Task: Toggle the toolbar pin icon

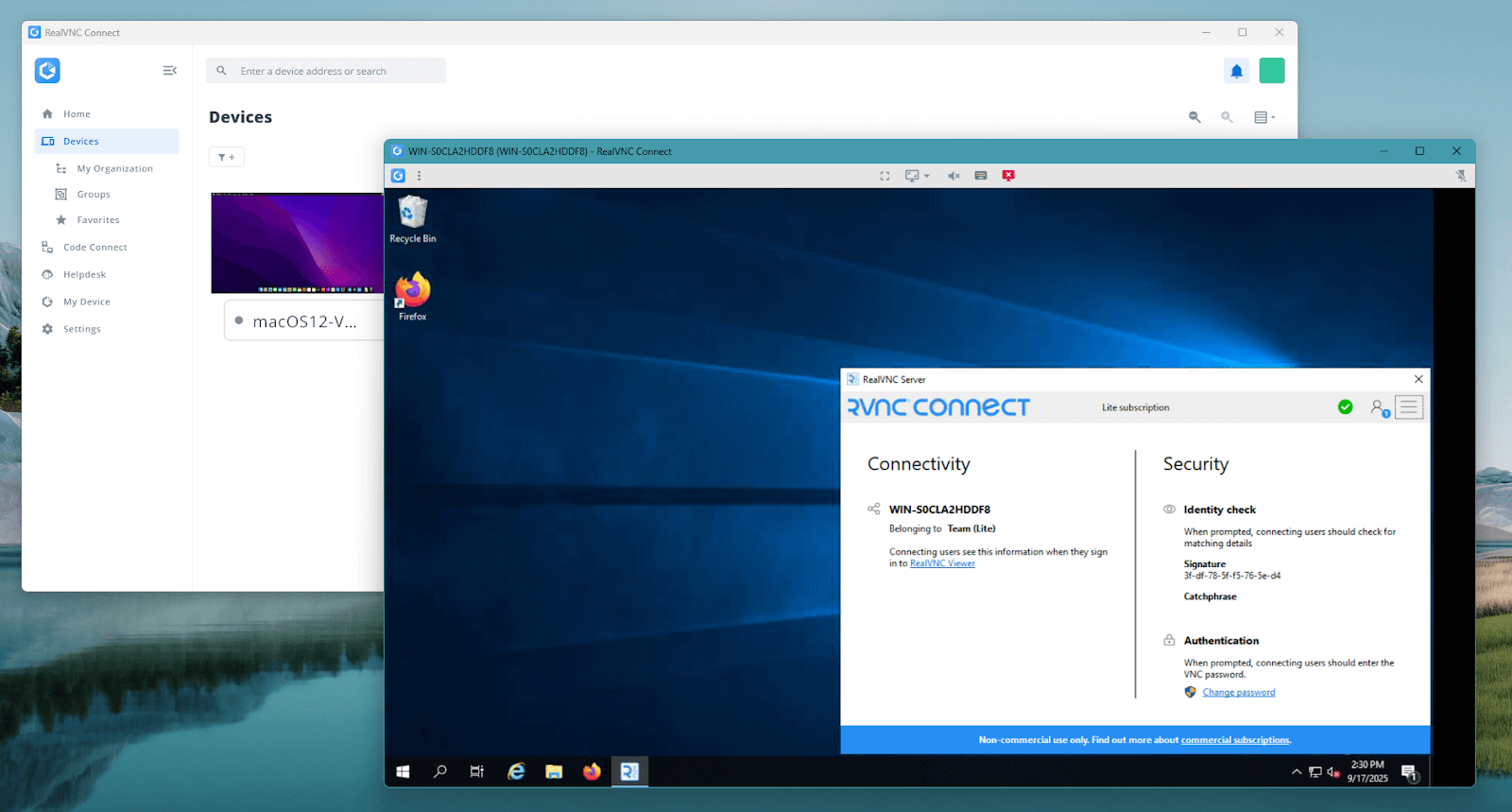Action: pos(1461,176)
